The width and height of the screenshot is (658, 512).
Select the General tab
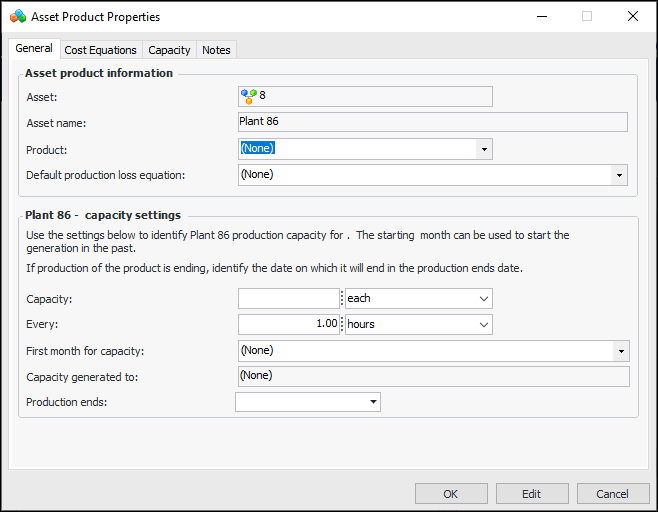click(x=34, y=49)
